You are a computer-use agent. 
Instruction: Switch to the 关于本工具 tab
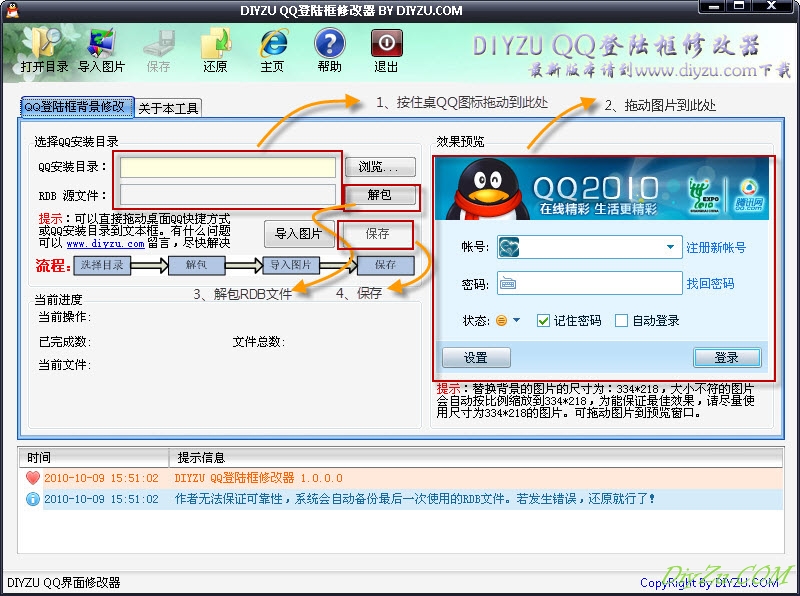169,108
